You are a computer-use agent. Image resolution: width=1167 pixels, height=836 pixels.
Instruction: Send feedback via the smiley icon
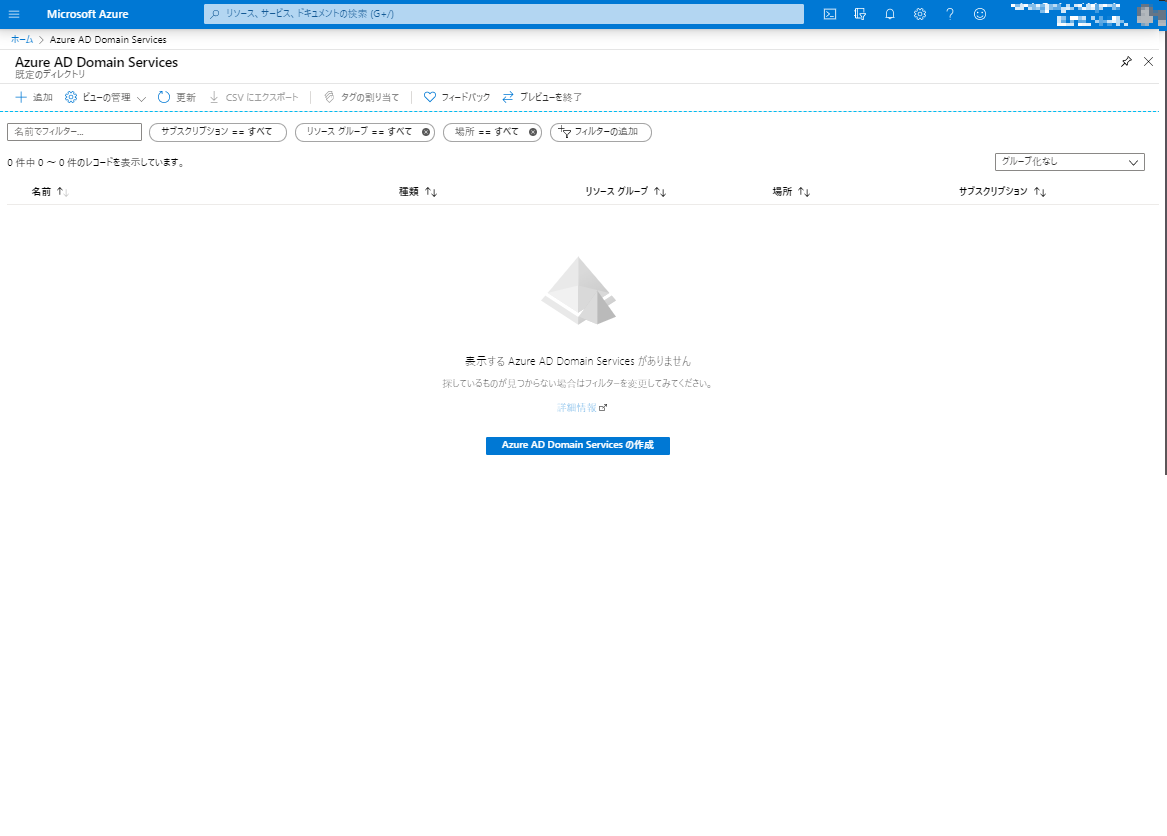979,14
